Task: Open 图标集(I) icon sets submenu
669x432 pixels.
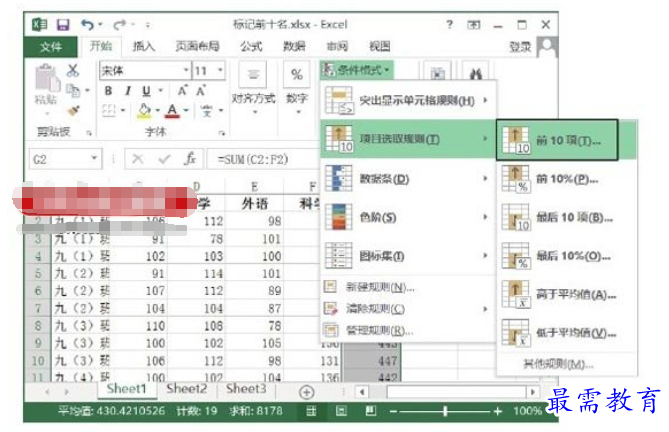Action: pyautogui.click(x=408, y=256)
